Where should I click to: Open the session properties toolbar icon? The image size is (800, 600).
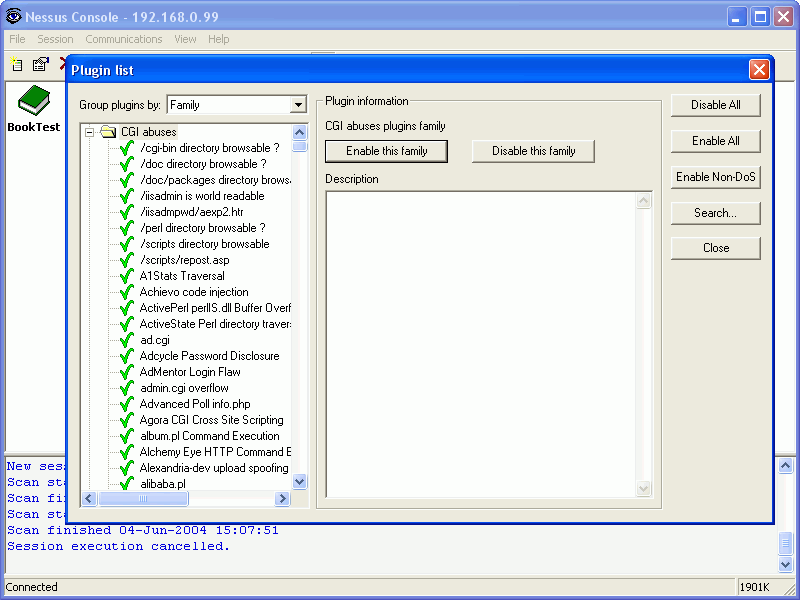[x=39, y=63]
